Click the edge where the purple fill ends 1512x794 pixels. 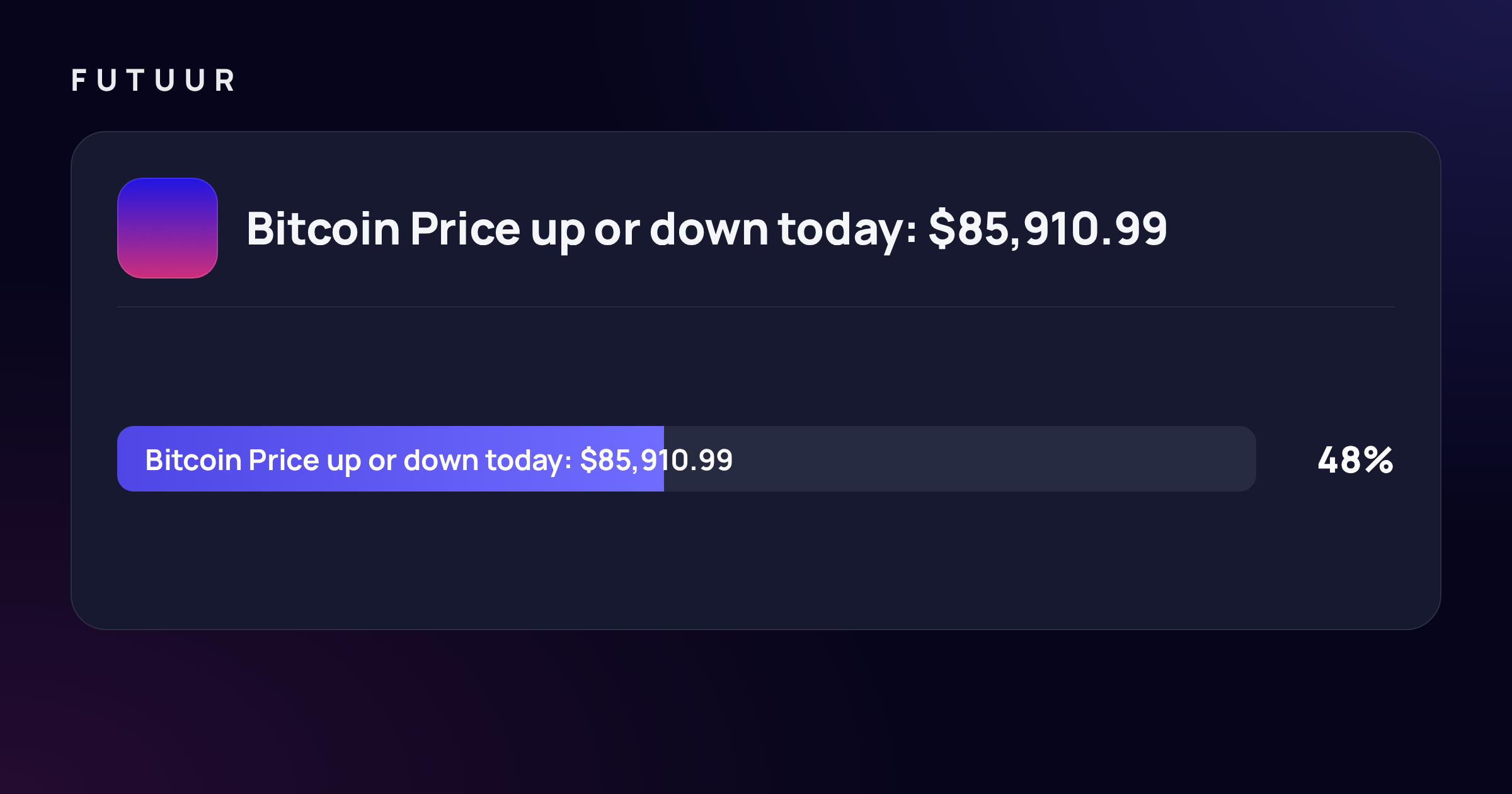[x=664, y=459]
